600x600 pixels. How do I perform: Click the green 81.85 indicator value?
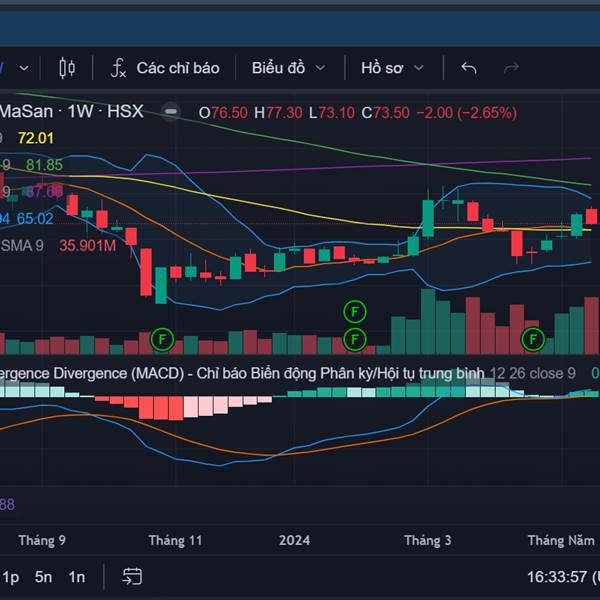tap(44, 165)
